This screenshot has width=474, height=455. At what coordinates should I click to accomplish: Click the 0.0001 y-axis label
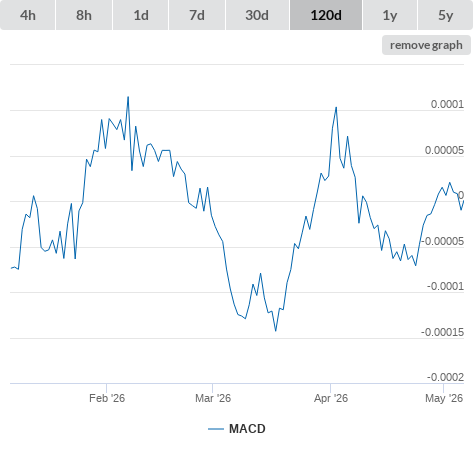pyautogui.click(x=447, y=104)
